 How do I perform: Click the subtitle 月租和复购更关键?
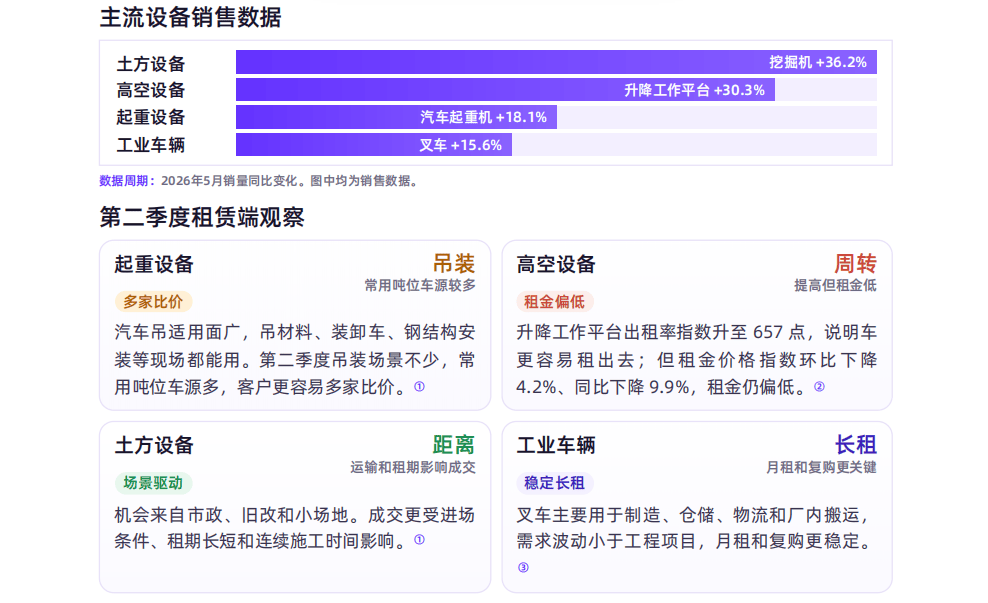(x=821, y=468)
